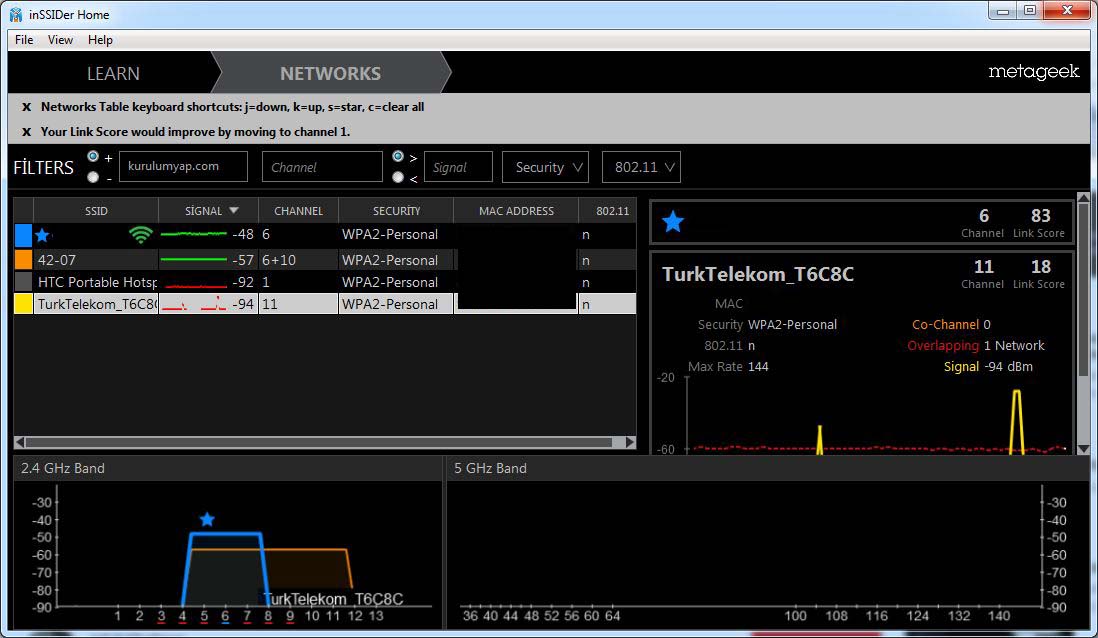Click the Max Rate 144 value
The image size is (1098, 638).
point(758,366)
